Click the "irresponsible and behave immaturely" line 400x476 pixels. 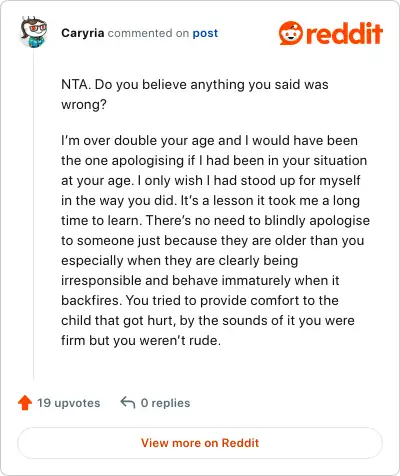[200, 280]
